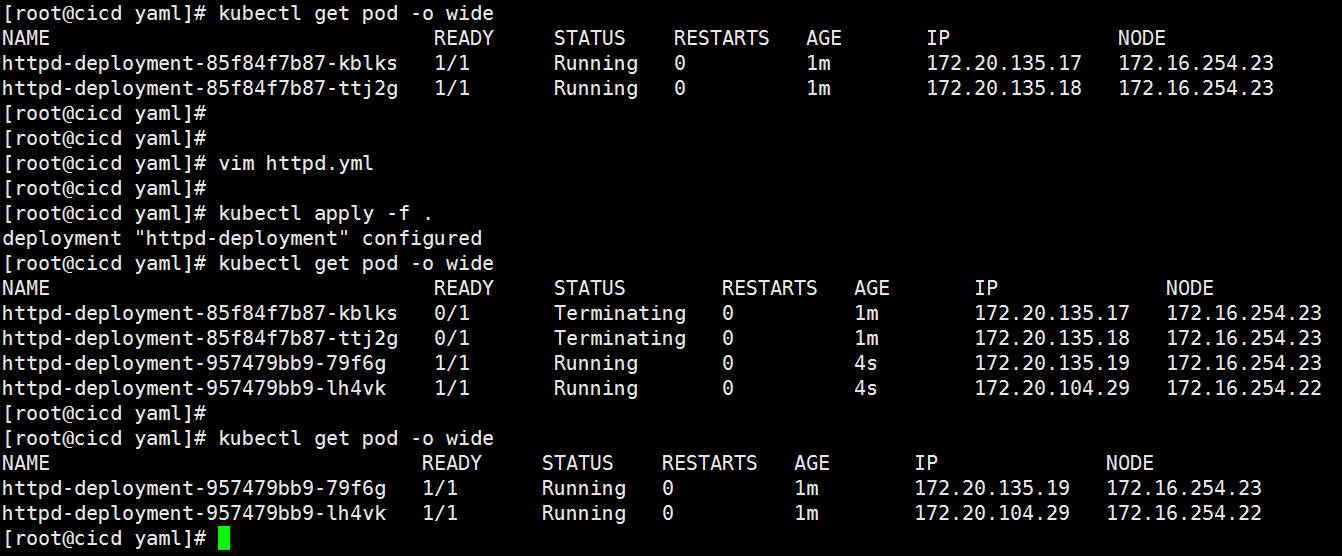Click the 4s age of pod 79f6g
The height and width of the screenshot is (556, 1342).
click(x=866, y=363)
